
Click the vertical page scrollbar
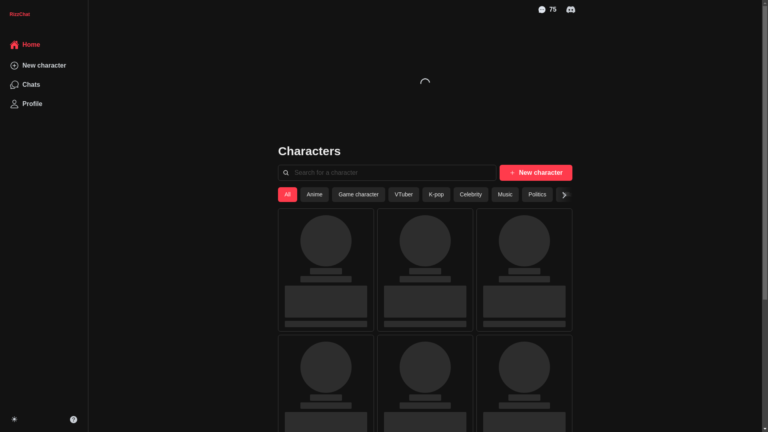pos(765,153)
